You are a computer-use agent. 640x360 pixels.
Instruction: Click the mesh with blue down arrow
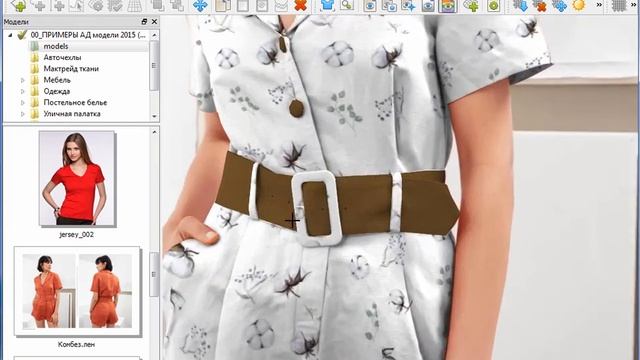[x=520, y=5]
